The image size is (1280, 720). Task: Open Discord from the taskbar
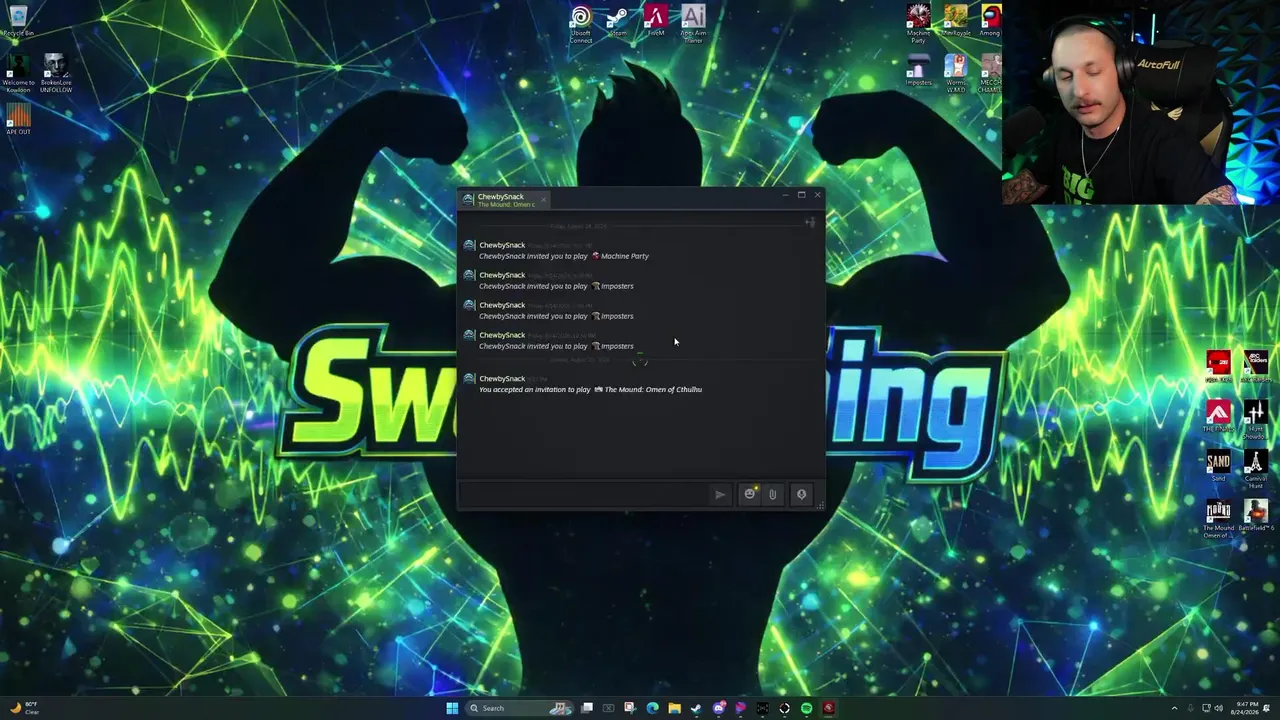point(718,708)
